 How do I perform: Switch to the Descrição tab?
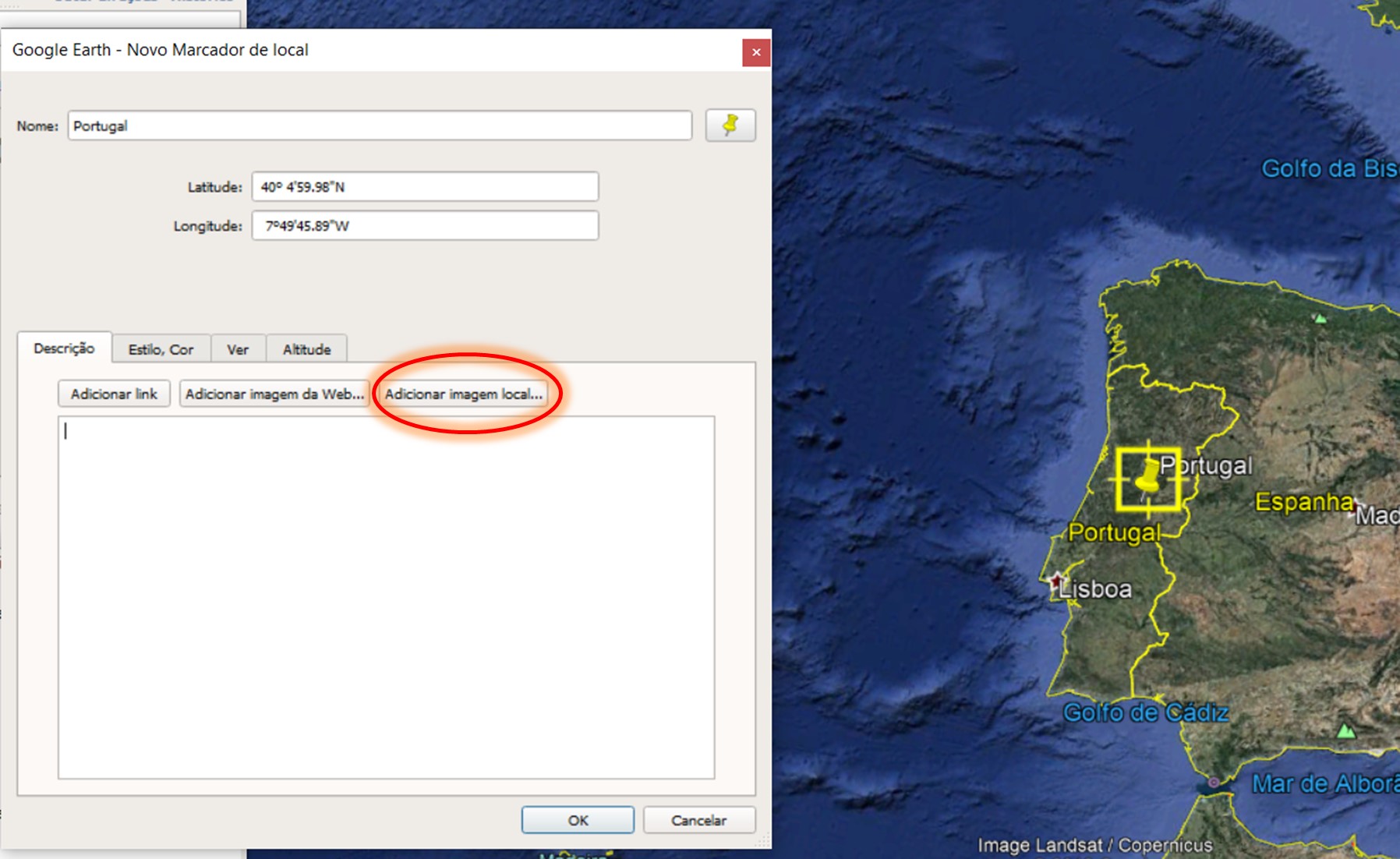point(64,348)
